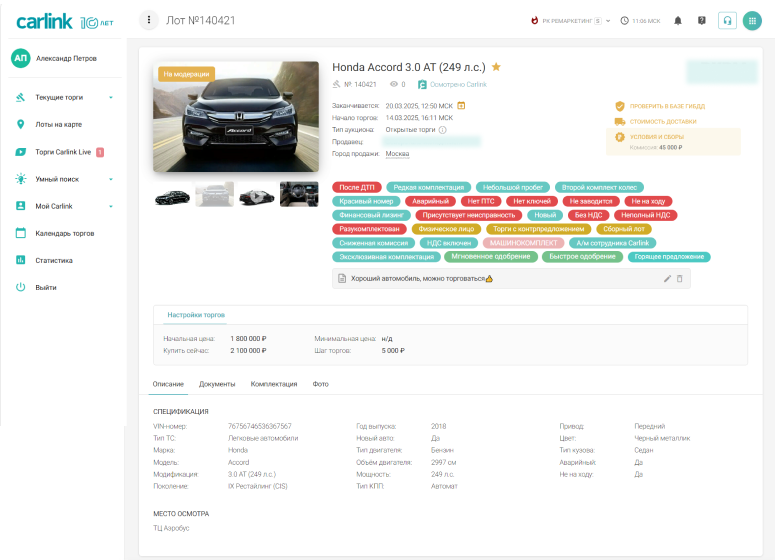Click the auction type info icon
Screen dimensions: 775x560
click(443, 129)
